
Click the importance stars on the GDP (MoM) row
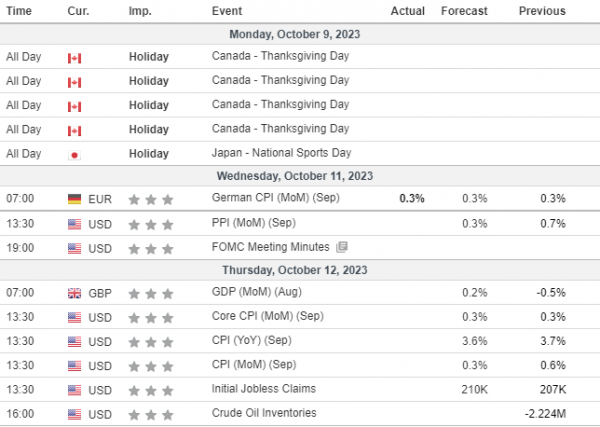click(151, 294)
